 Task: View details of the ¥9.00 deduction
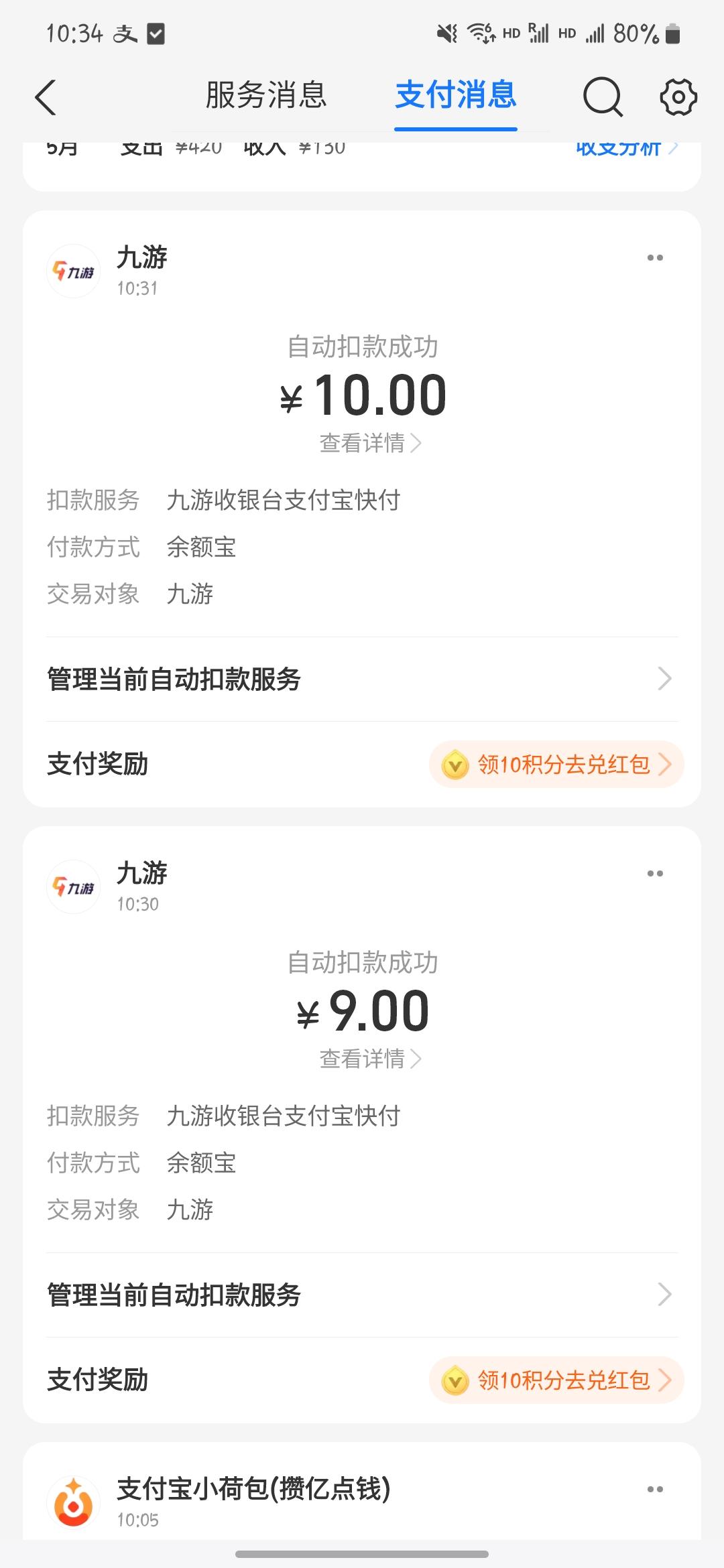tap(369, 1059)
